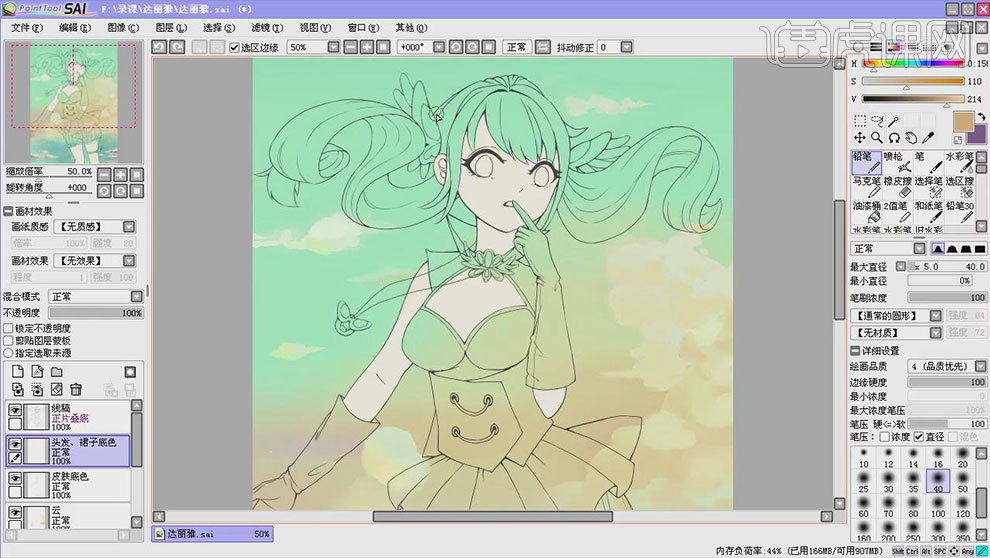The width and height of the screenshot is (990, 558).
Task: Hide the 云 layer eye icon
Action: click(15, 513)
